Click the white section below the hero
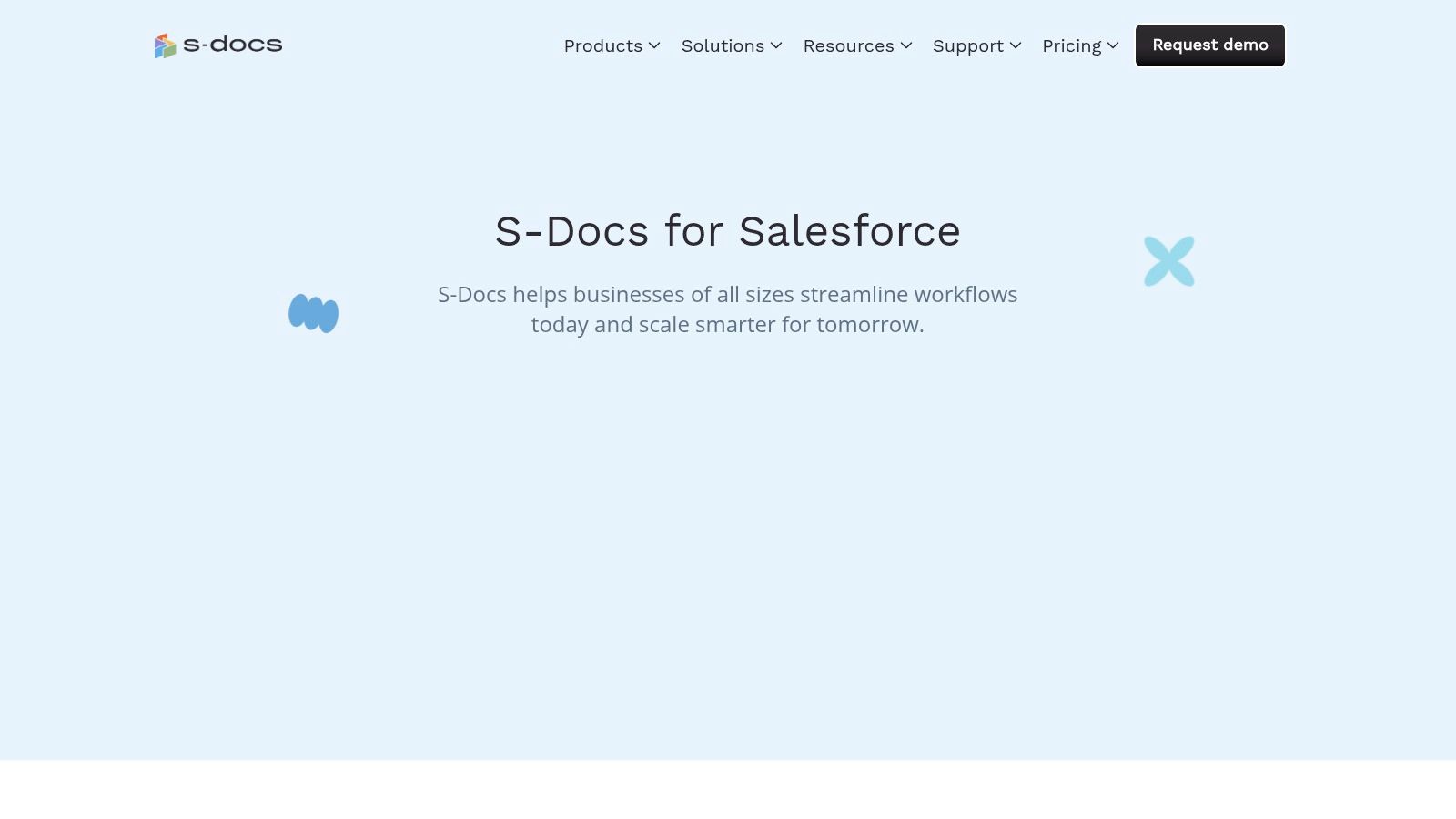1456x819 pixels. click(728, 789)
